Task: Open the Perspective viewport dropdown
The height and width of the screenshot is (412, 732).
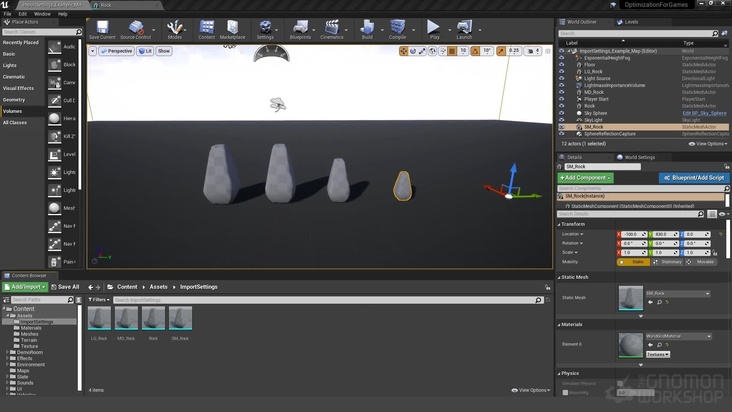Action: point(117,50)
